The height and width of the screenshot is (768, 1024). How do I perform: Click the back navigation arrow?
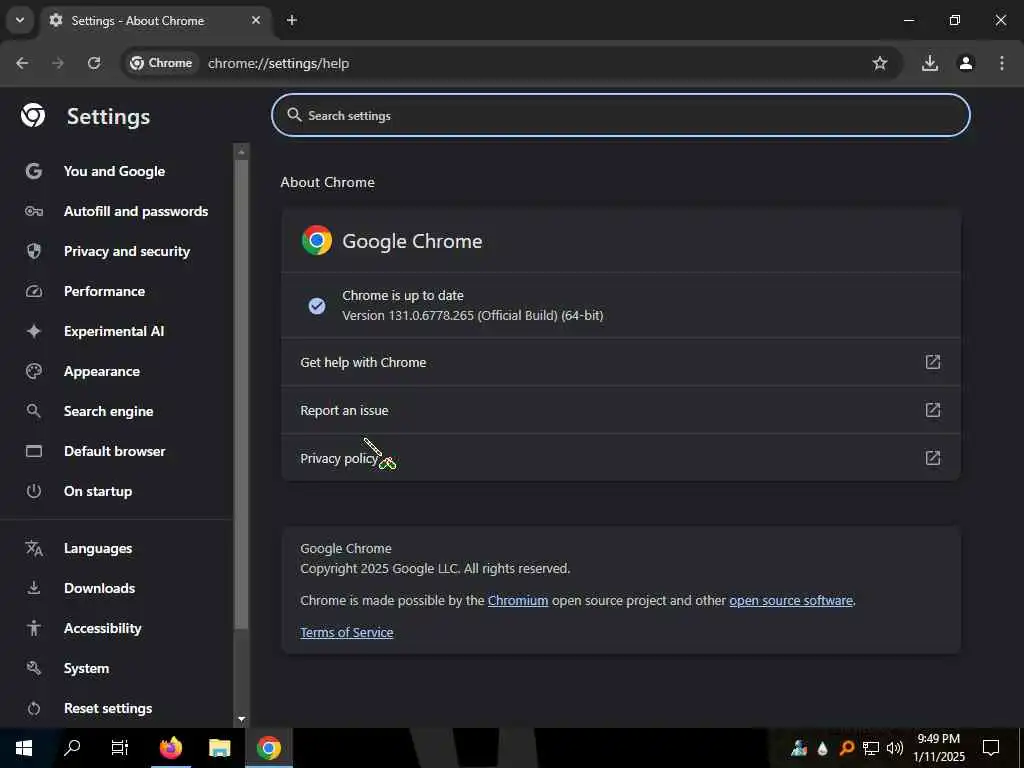(x=22, y=63)
